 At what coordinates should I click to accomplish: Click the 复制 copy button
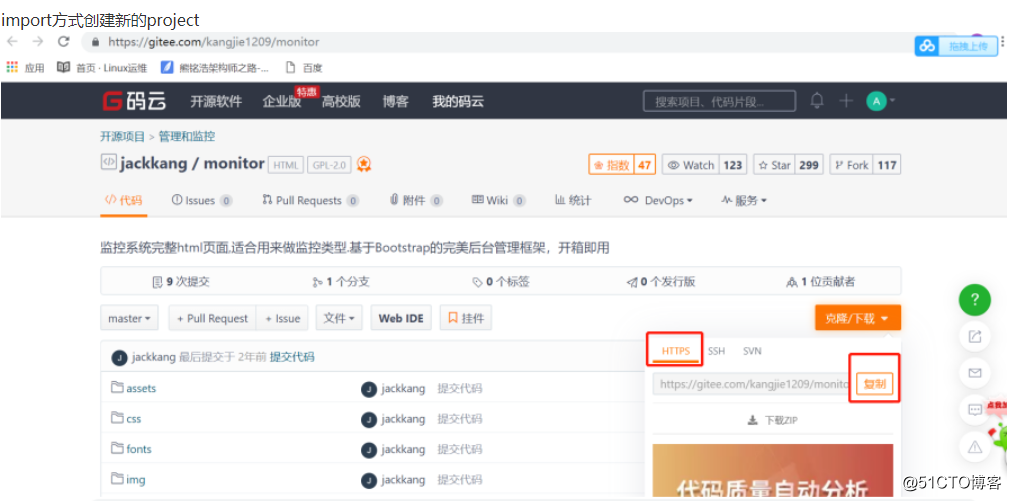click(x=874, y=384)
